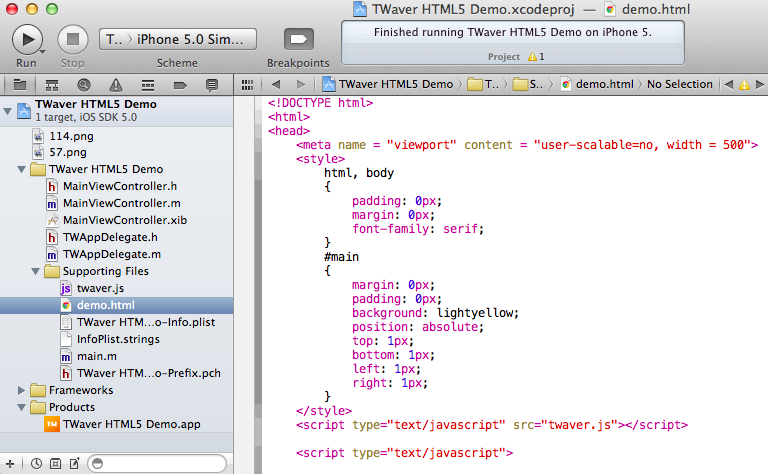
Task: Open the Search navigator
Action: [x=84, y=85]
